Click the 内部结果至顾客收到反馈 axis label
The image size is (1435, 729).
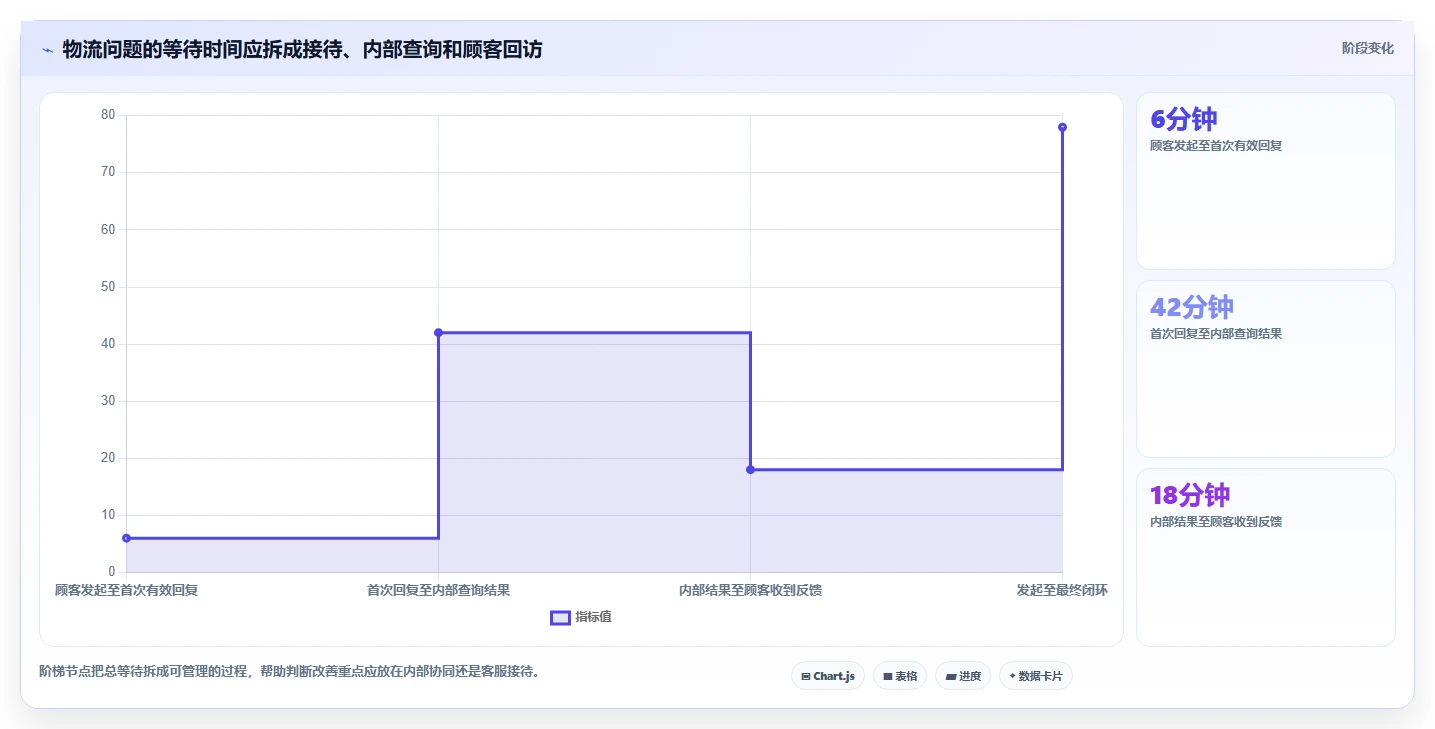coord(750,590)
